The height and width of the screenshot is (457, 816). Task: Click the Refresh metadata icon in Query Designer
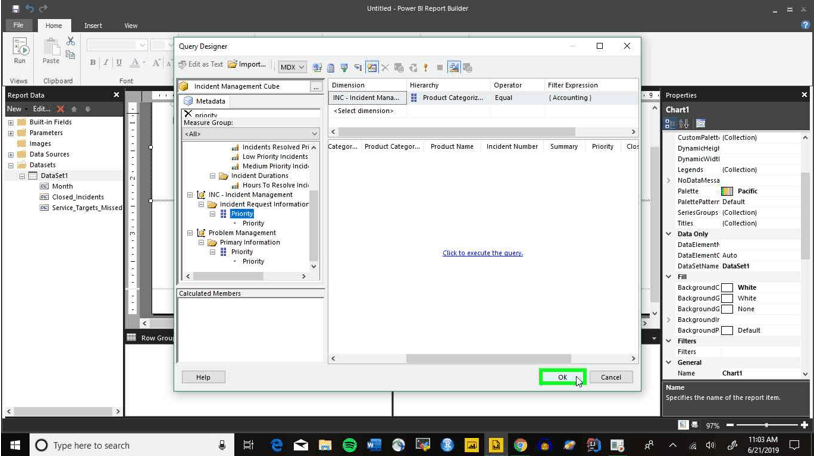pos(317,67)
